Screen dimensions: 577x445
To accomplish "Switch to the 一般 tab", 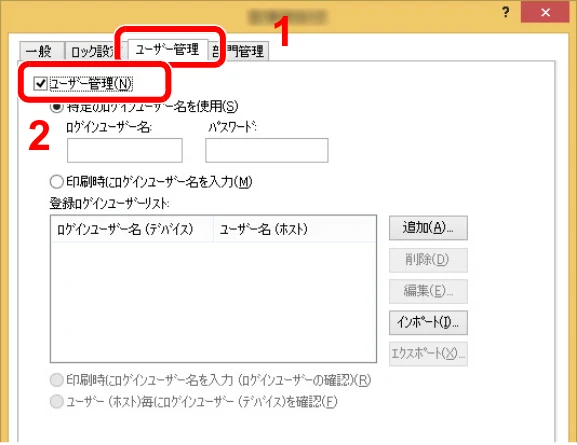I will tap(42, 51).
